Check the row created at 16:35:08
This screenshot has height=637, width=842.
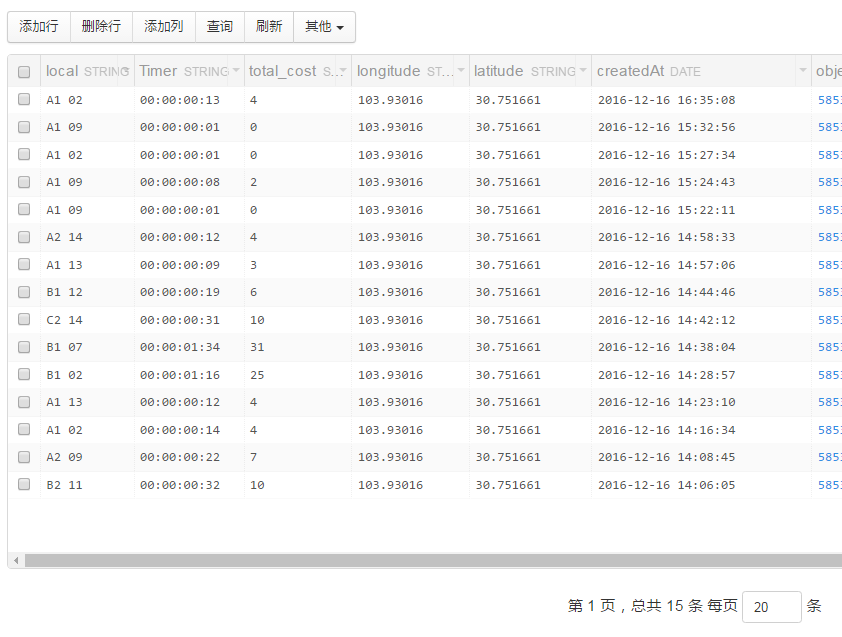click(24, 99)
